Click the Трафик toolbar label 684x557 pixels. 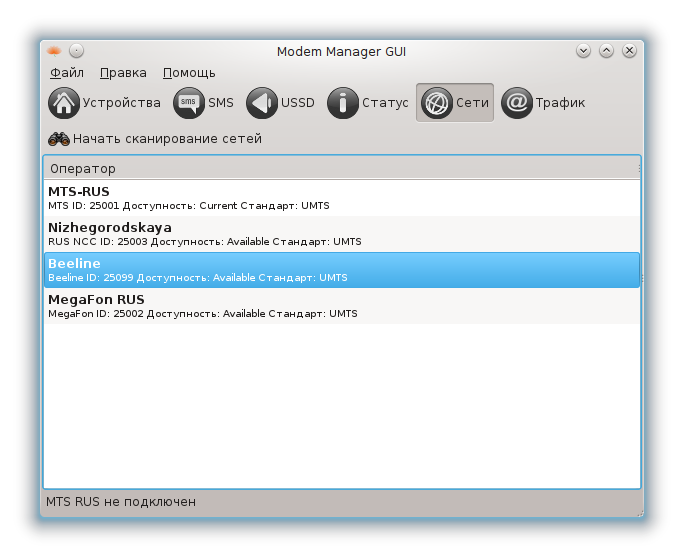coord(560,103)
